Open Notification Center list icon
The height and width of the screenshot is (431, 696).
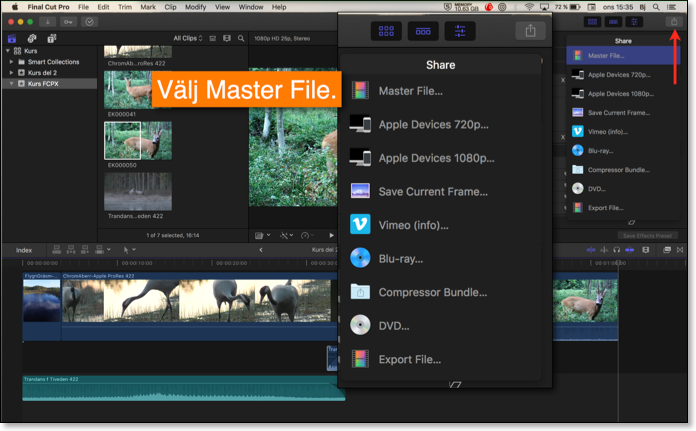[672, 7]
